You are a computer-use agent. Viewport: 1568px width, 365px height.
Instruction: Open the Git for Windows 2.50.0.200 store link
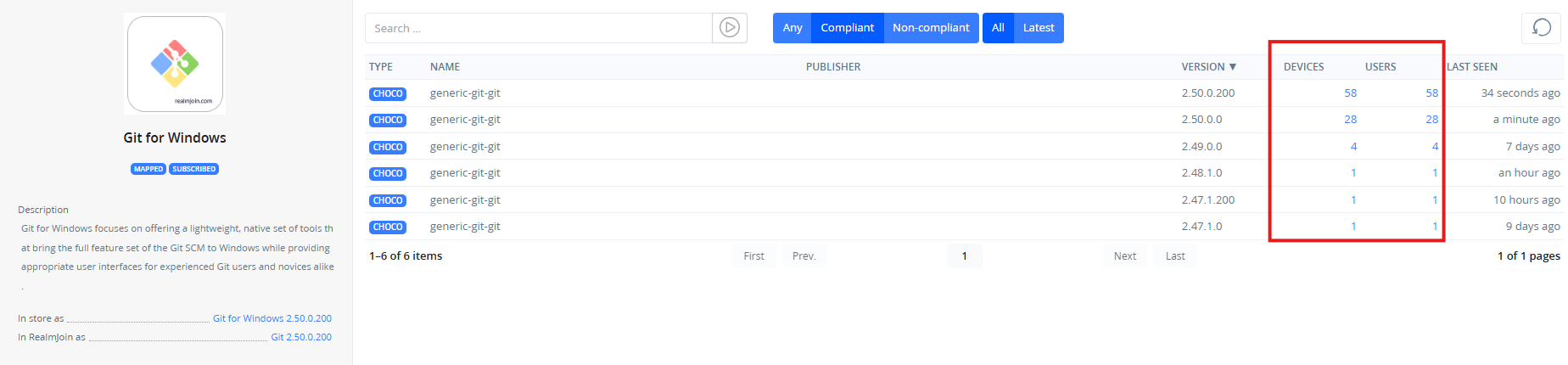point(272,318)
